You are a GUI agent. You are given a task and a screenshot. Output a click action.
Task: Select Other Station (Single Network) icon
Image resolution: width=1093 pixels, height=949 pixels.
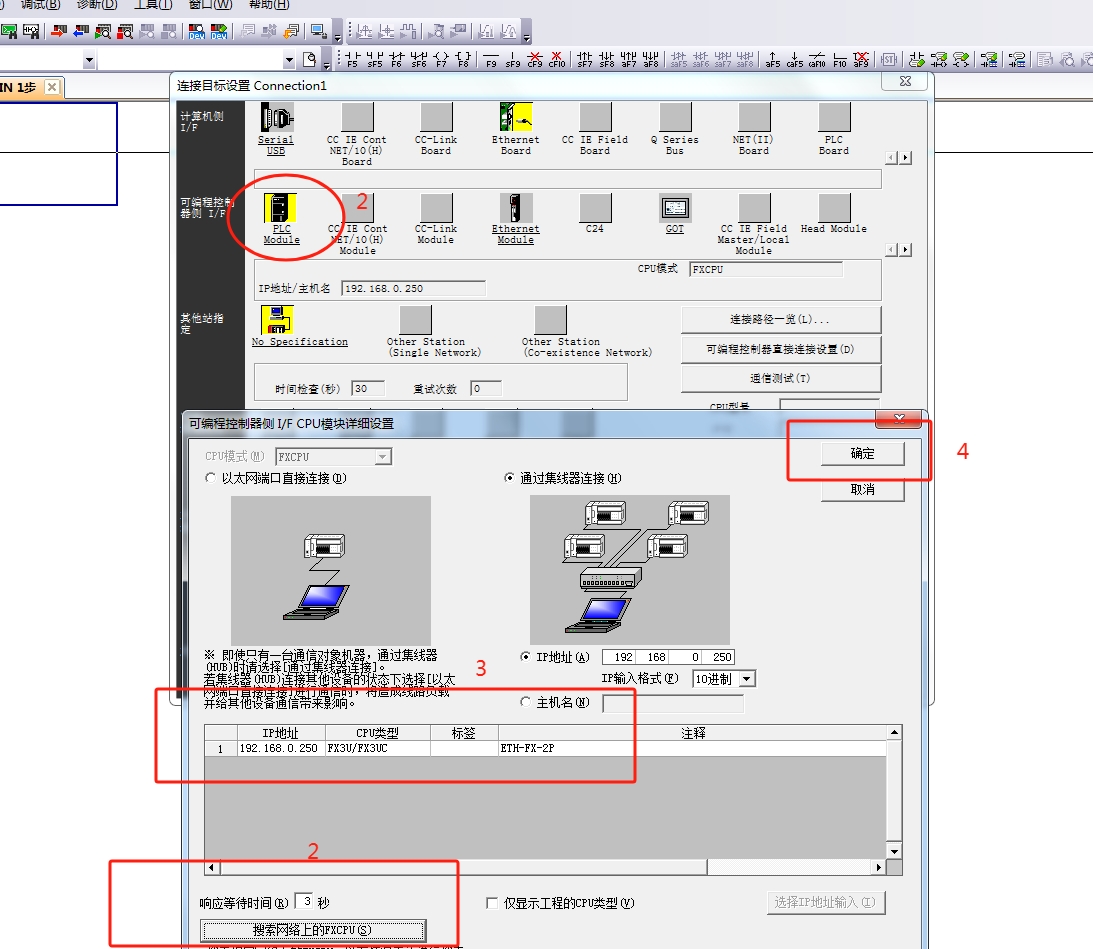coord(415,321)
